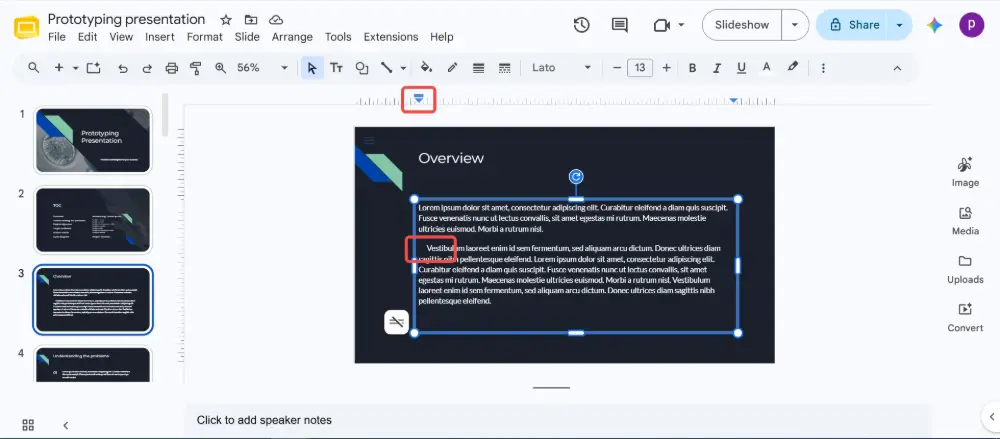The width and height of the screenshot is (1000, 439).
Task: Open the account avatar labeled p
Action: 971,25
